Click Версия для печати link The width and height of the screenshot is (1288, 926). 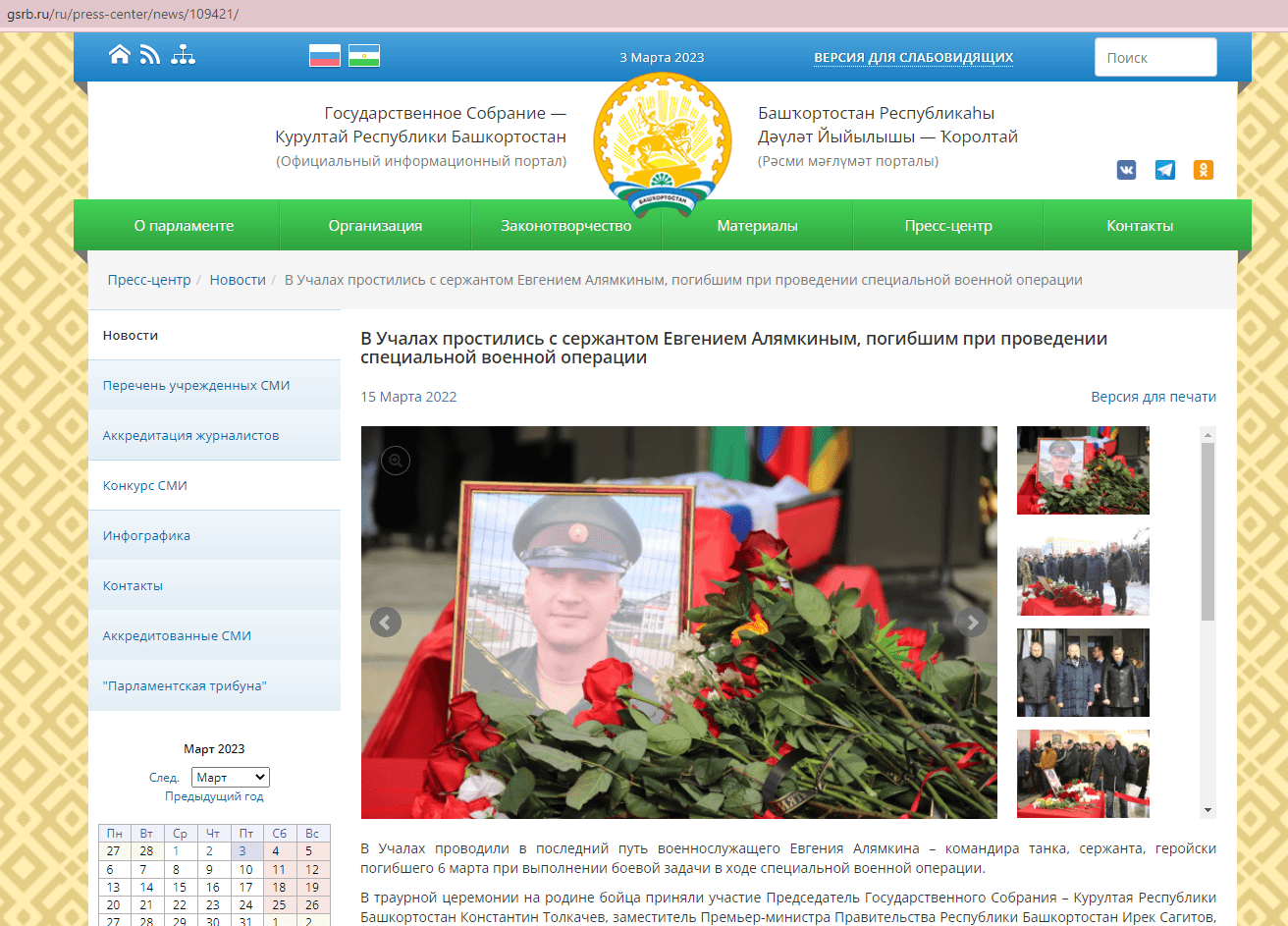pyautogui.click(x=1154, y=397)
